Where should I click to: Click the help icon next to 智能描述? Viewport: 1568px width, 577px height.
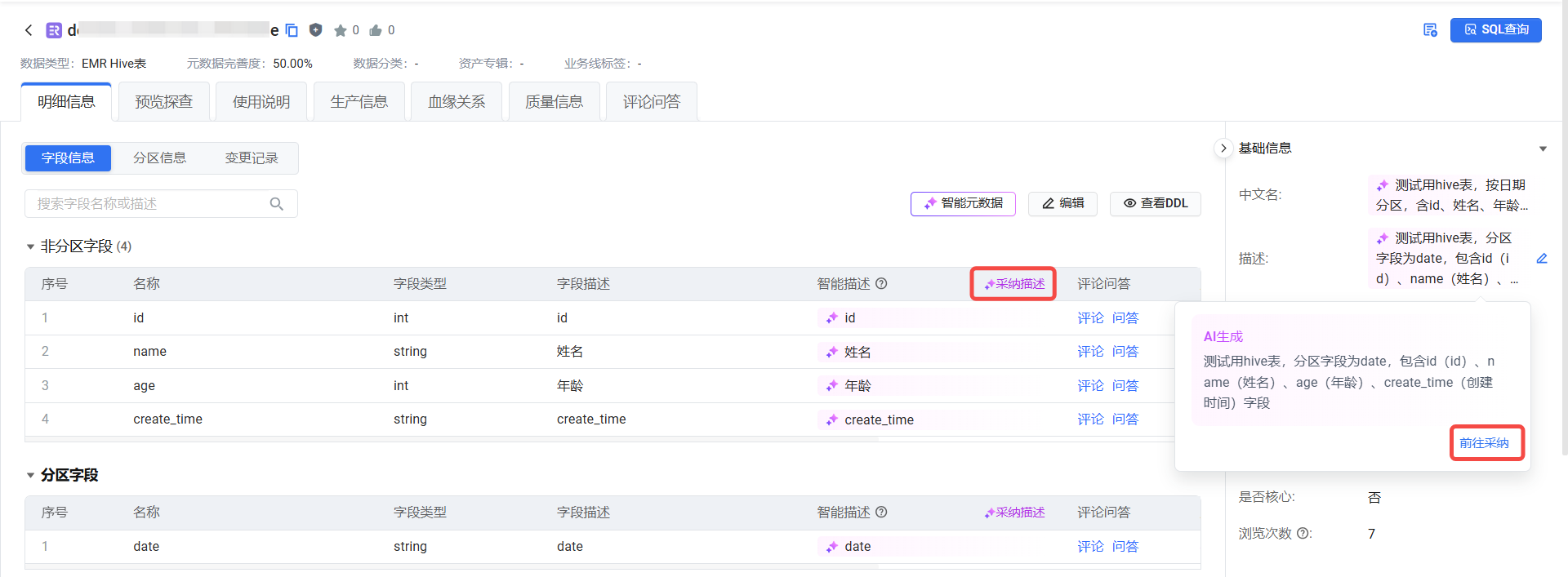point(881,284)
